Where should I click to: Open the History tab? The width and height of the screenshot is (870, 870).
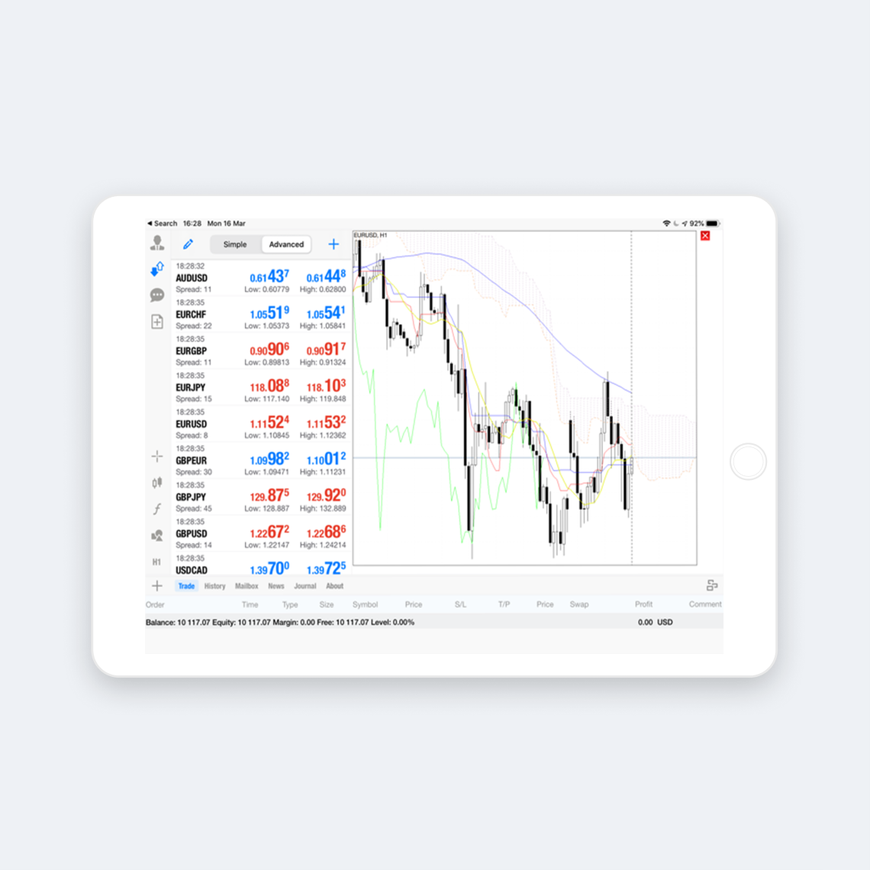[215, 586]
